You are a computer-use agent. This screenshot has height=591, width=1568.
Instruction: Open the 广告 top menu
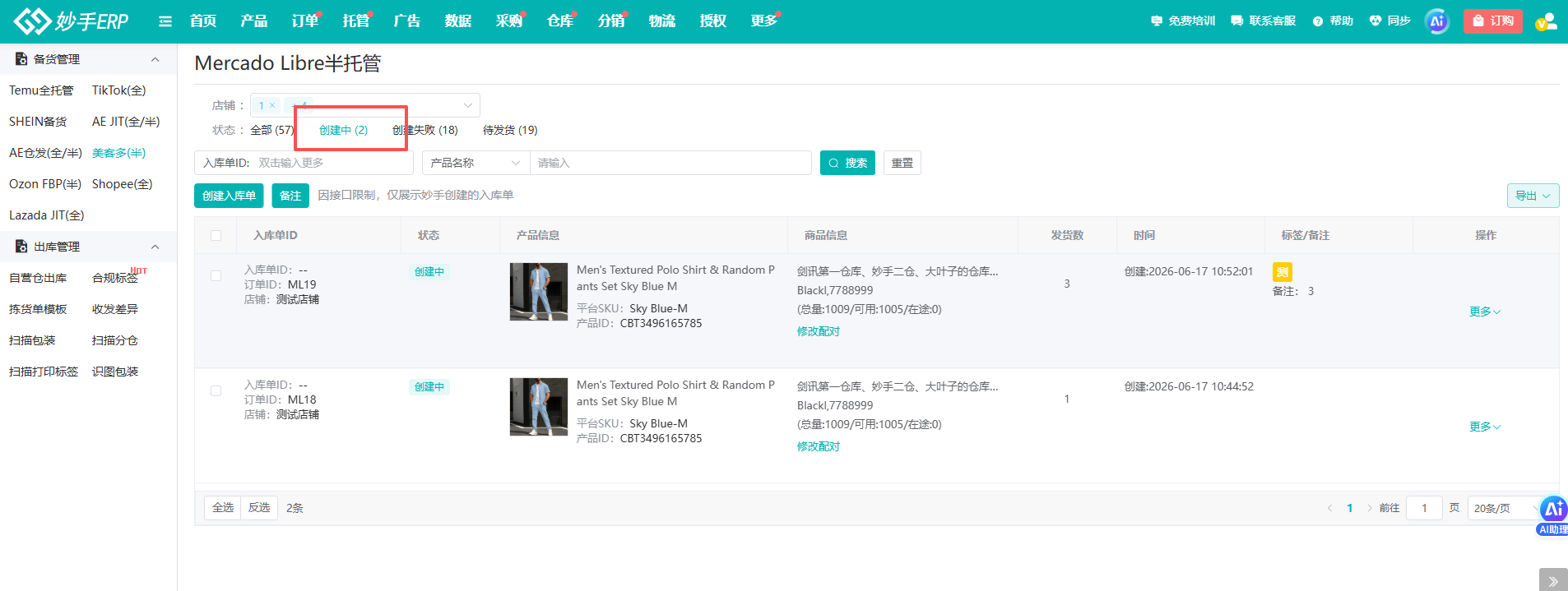[407, 21]
